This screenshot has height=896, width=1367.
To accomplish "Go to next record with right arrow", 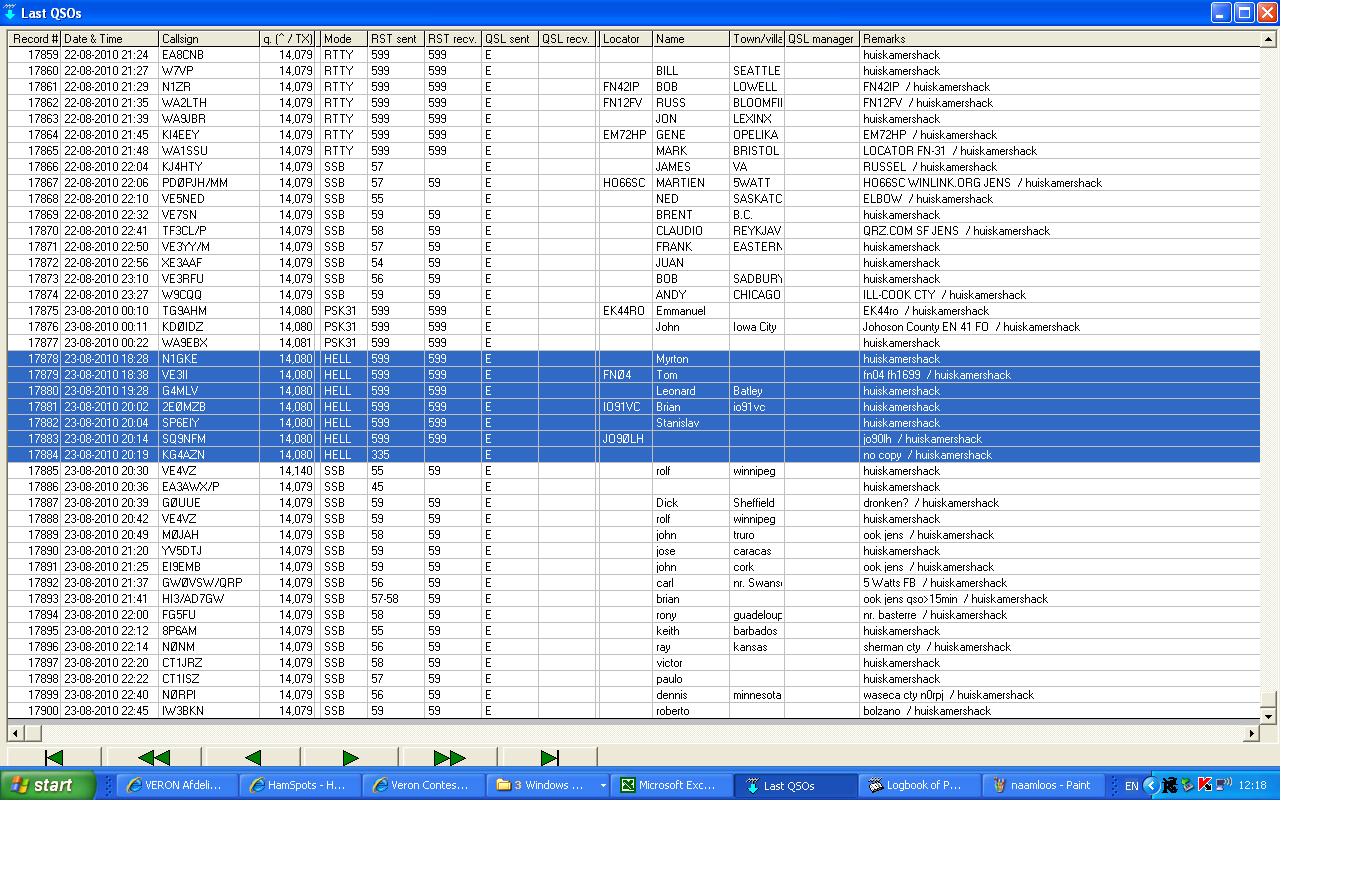I will [x=350, y=758].
